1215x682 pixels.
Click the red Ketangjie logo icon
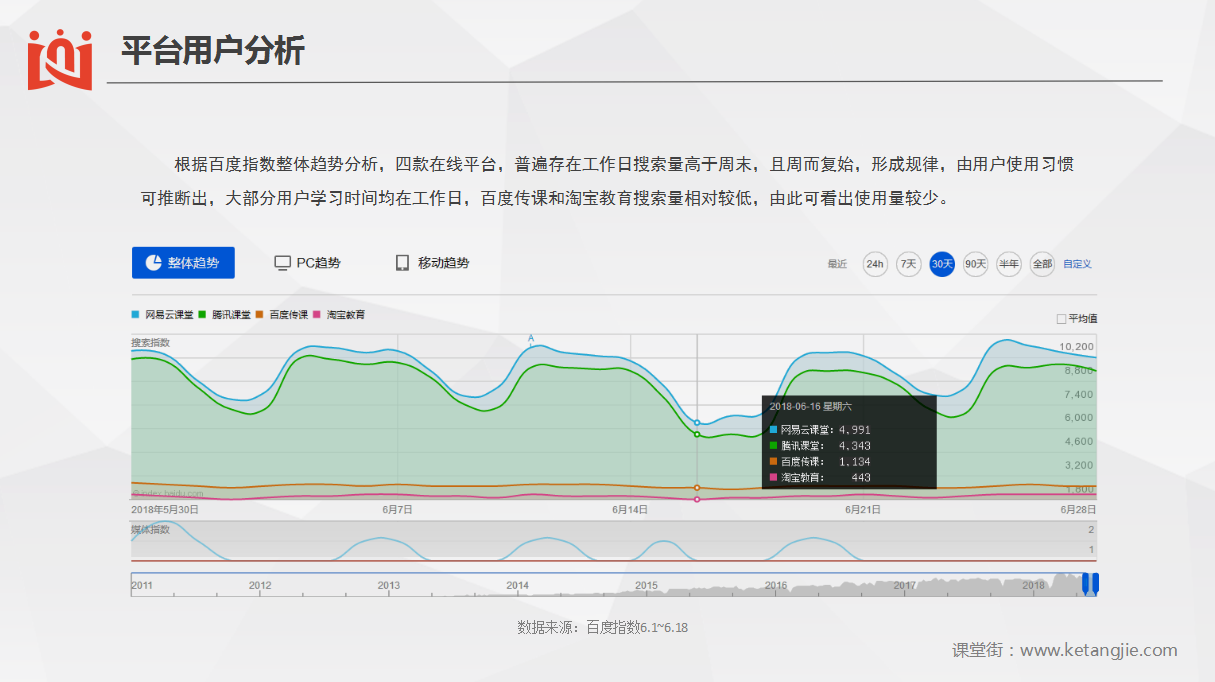[60, 59]
